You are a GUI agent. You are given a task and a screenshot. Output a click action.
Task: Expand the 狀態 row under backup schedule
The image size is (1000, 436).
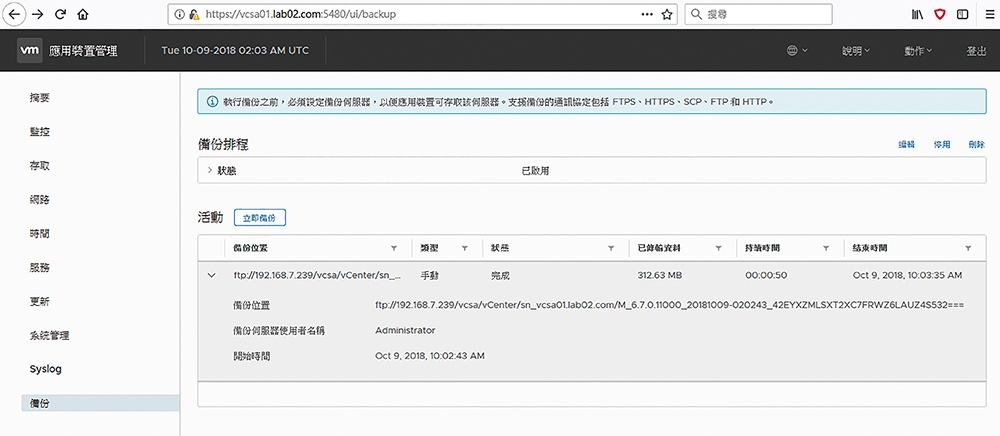(x=209, y=171)
